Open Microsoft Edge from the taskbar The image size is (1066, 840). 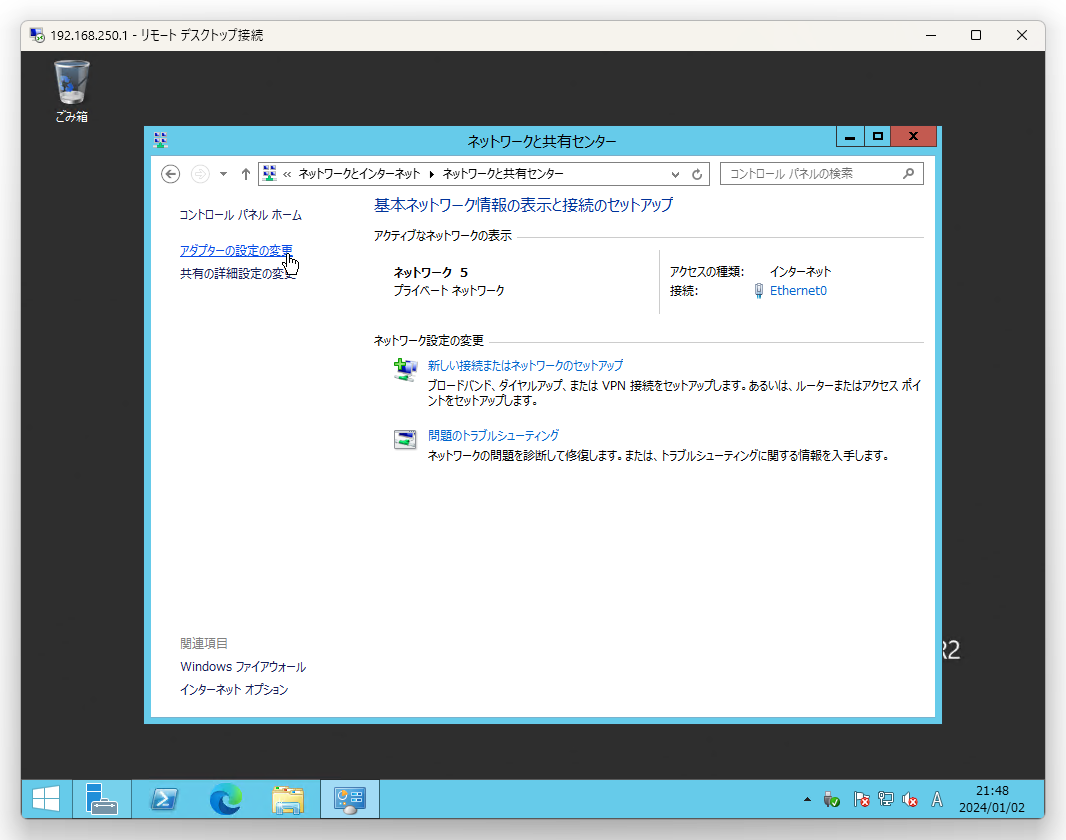(226, 799)
